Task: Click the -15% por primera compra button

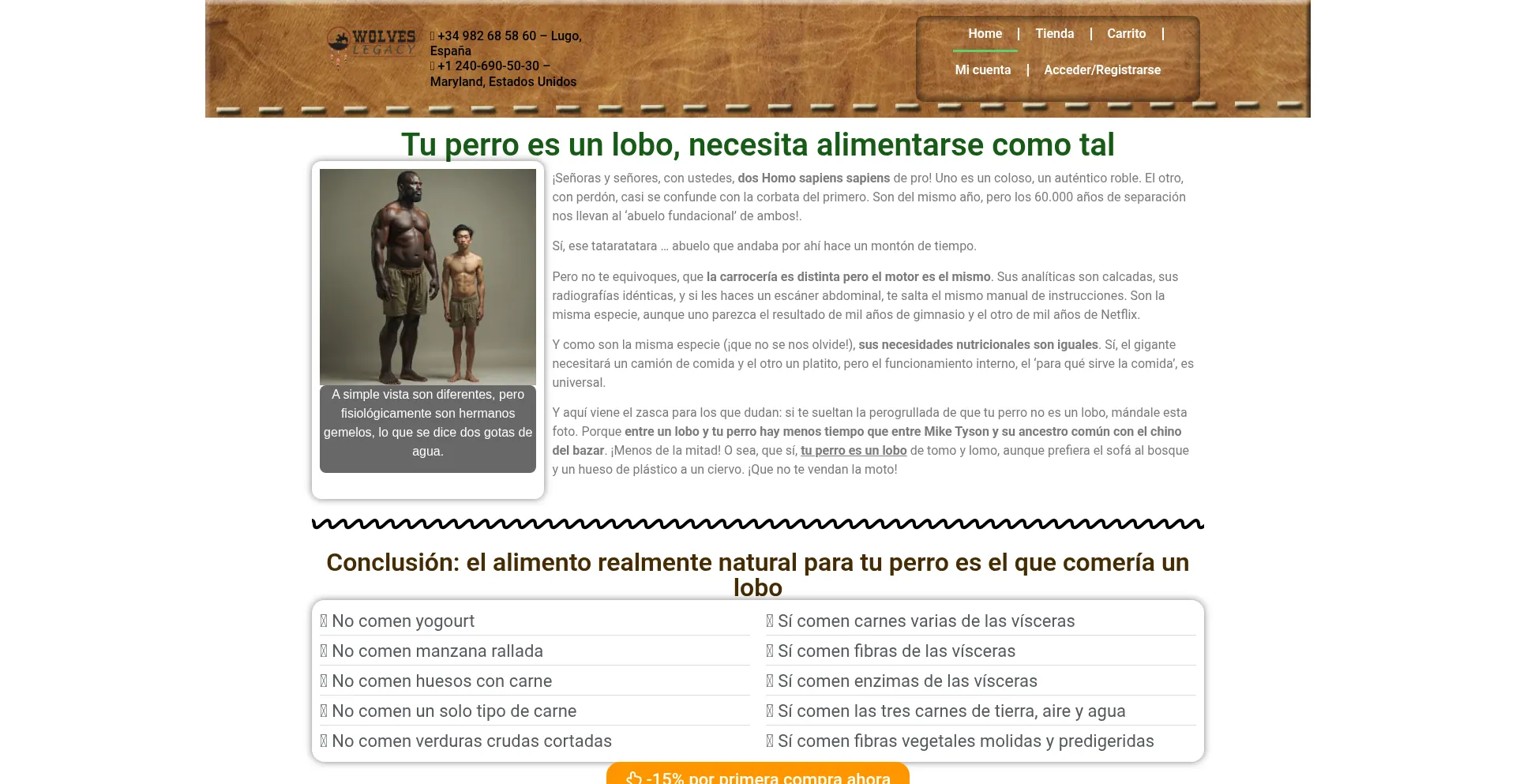Action: [758, 774]
